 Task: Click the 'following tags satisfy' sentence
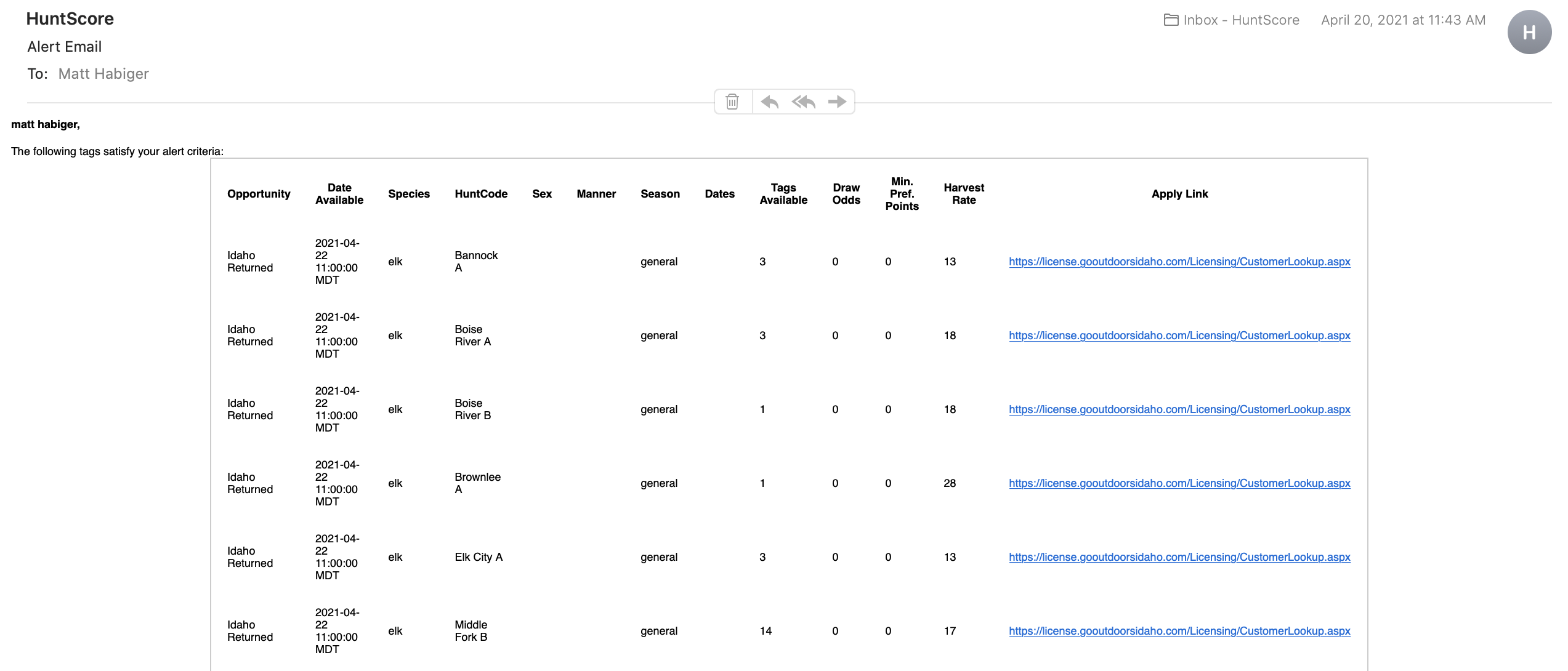coord(117,151)
